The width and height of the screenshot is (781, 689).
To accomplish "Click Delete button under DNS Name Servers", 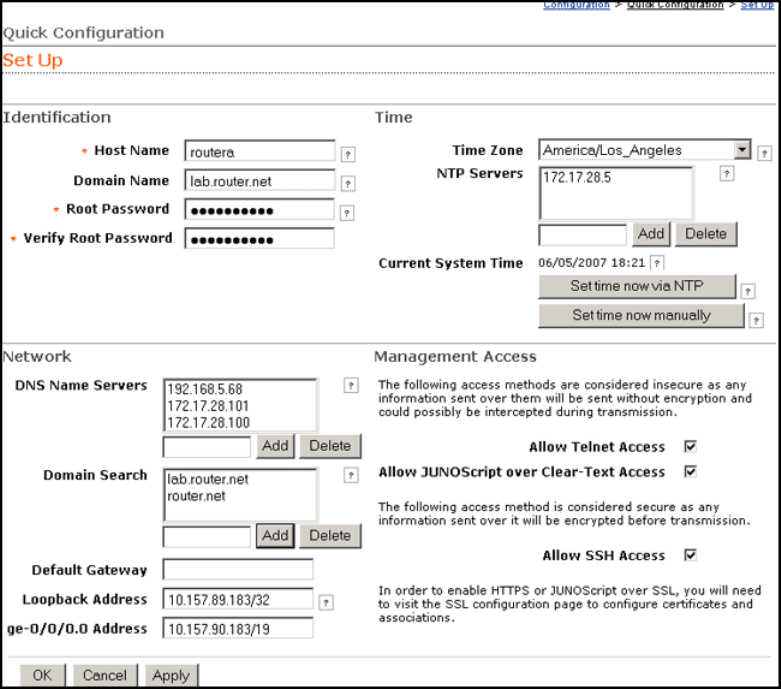I will (x=330, y=446).
